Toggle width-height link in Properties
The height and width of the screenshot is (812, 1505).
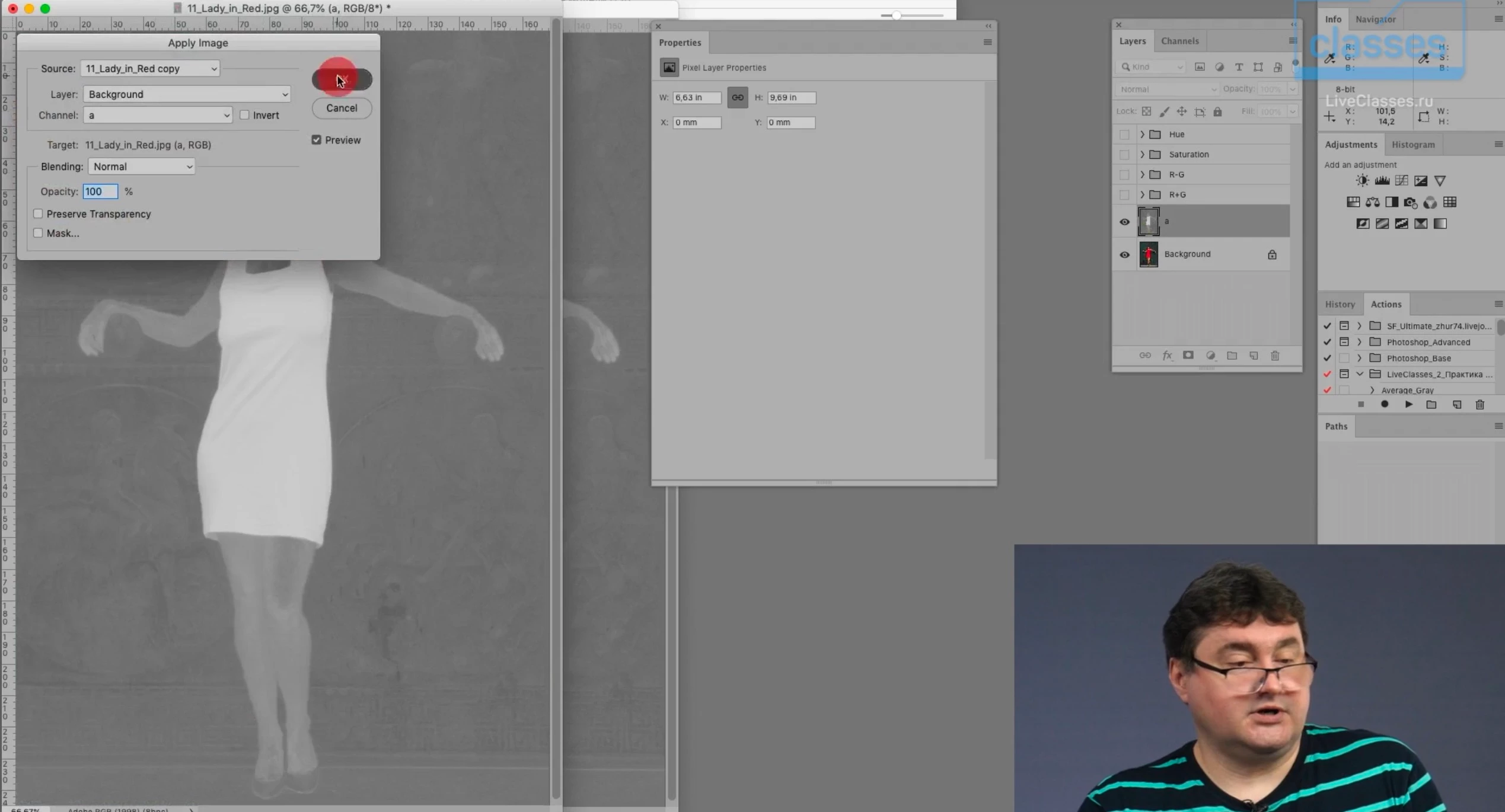(737, 97)
